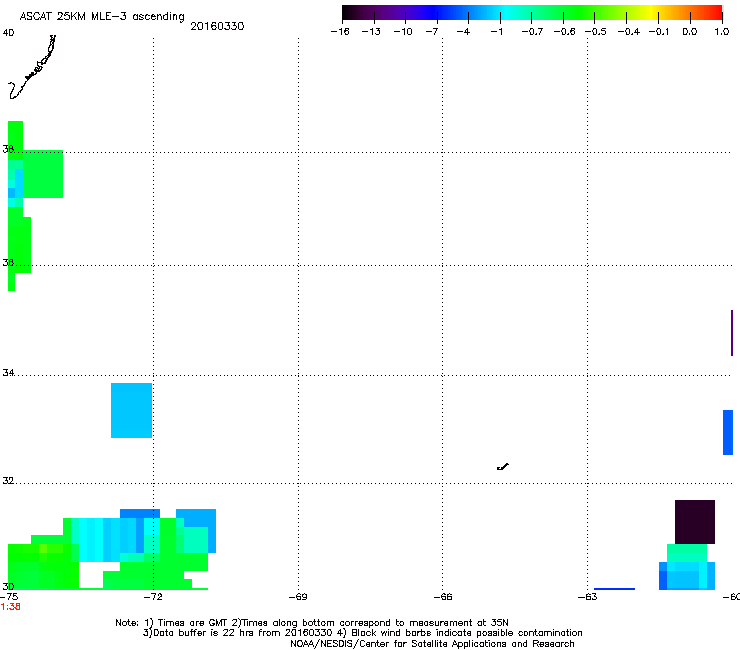The width and height of the screenshot is (740, 650).
Task: Click the red time stamp 1:38
Action: 10,607
